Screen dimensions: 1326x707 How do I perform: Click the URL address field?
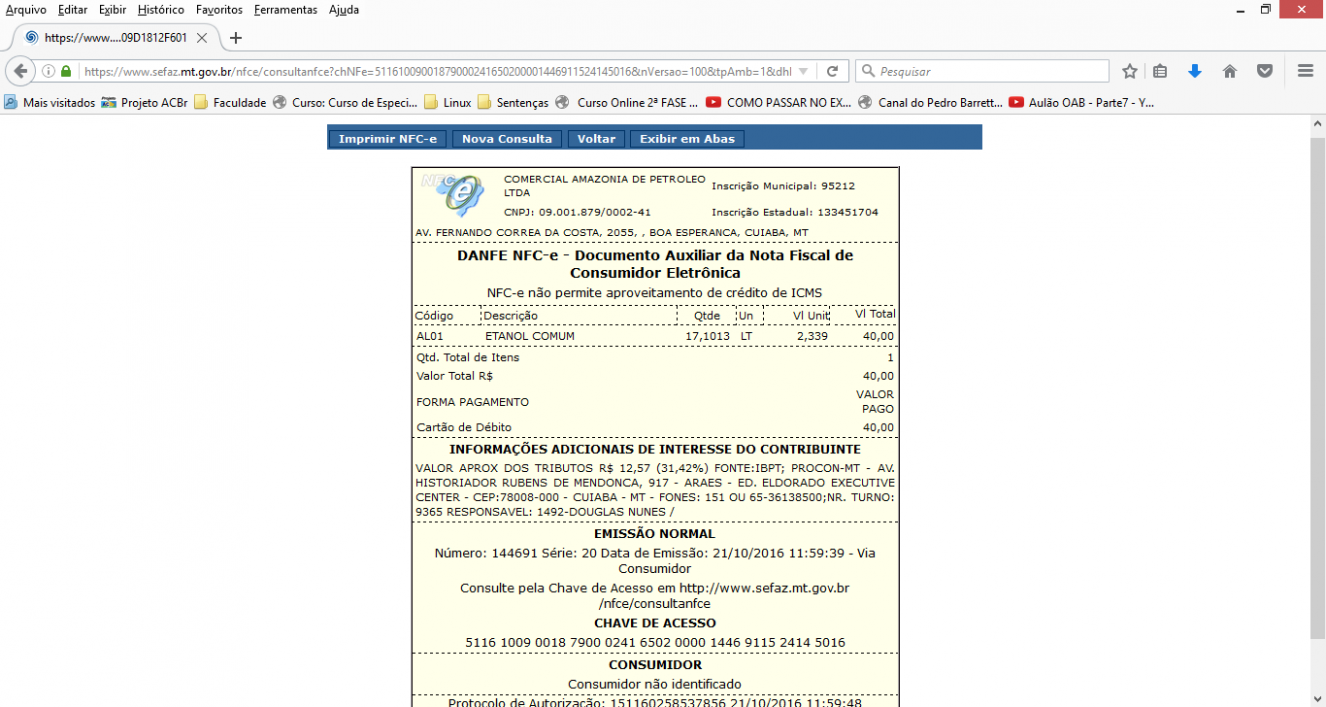[438, 71]
